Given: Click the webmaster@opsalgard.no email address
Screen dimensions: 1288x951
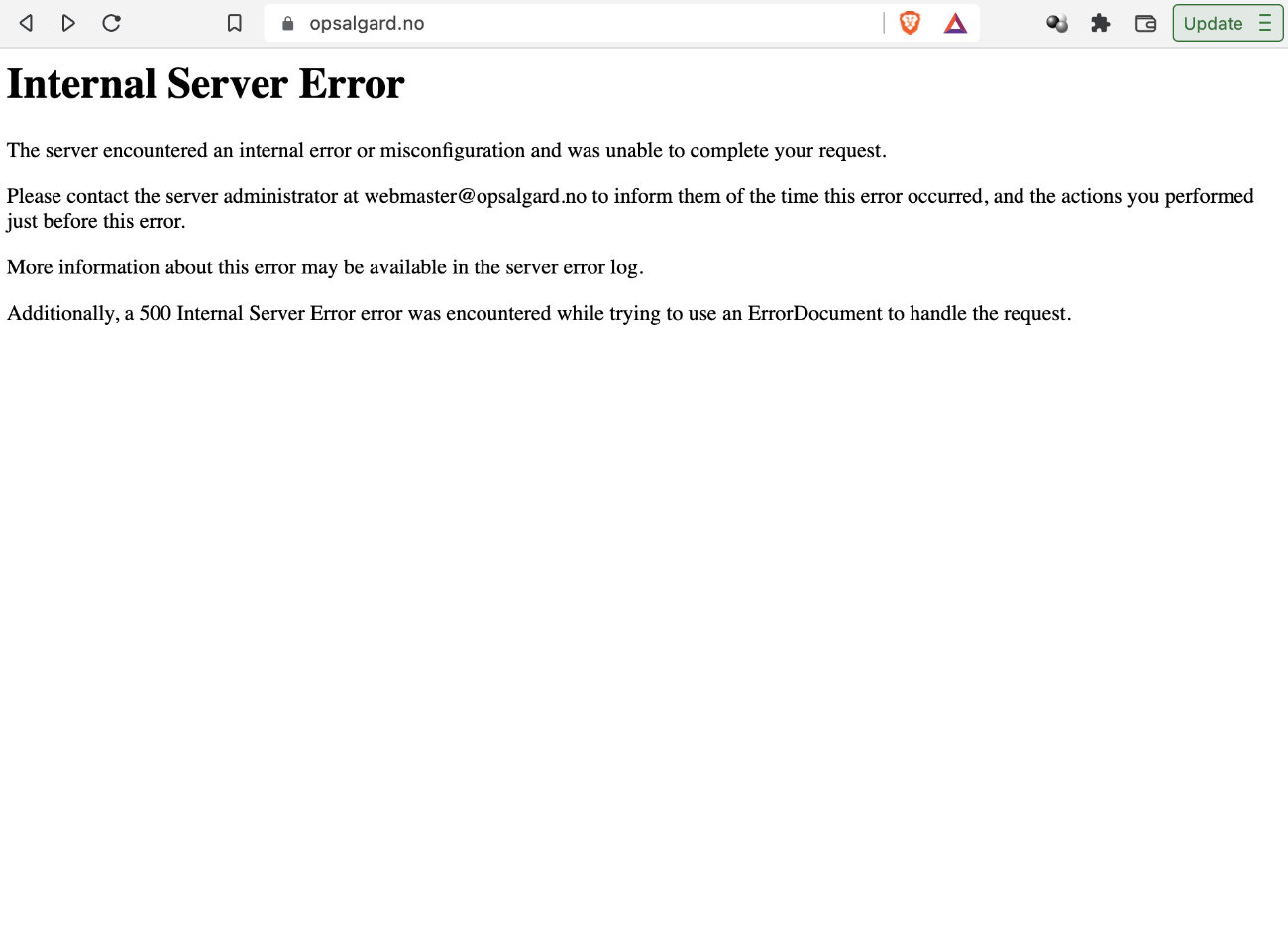Looking at the screenshot, I should (477, 196).
